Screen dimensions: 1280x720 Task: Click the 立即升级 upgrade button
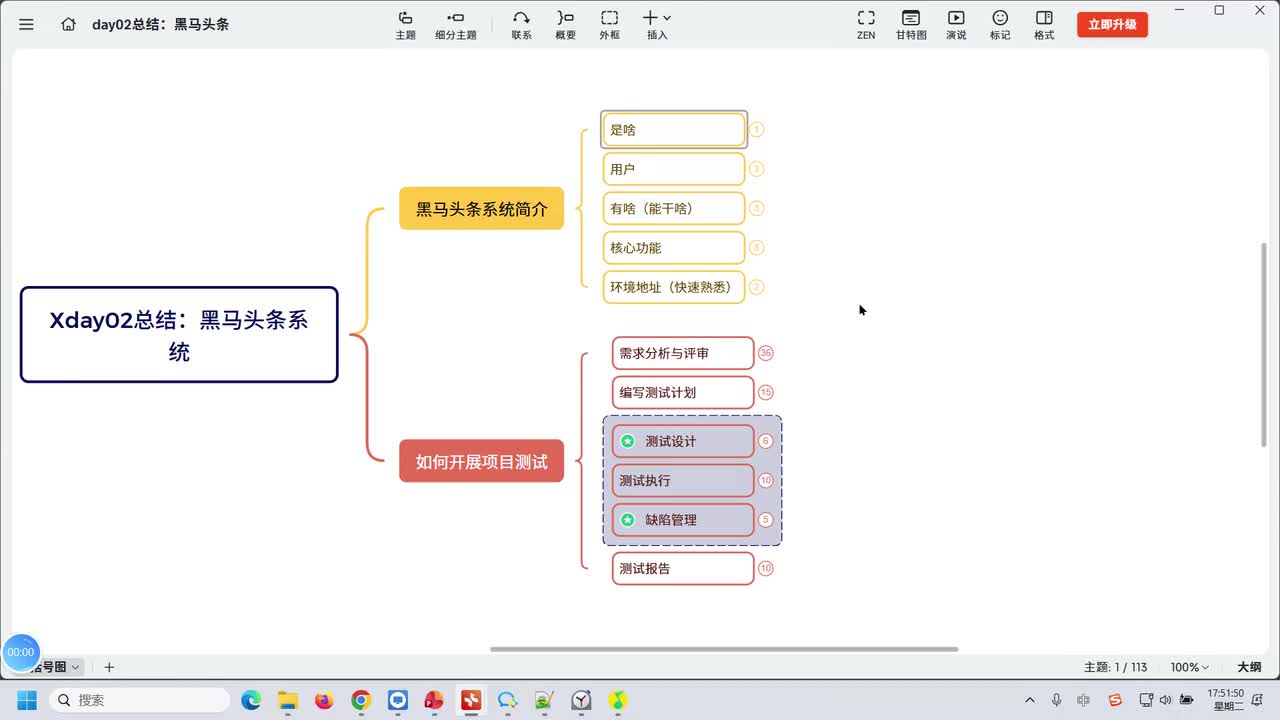click(1112, 25)
